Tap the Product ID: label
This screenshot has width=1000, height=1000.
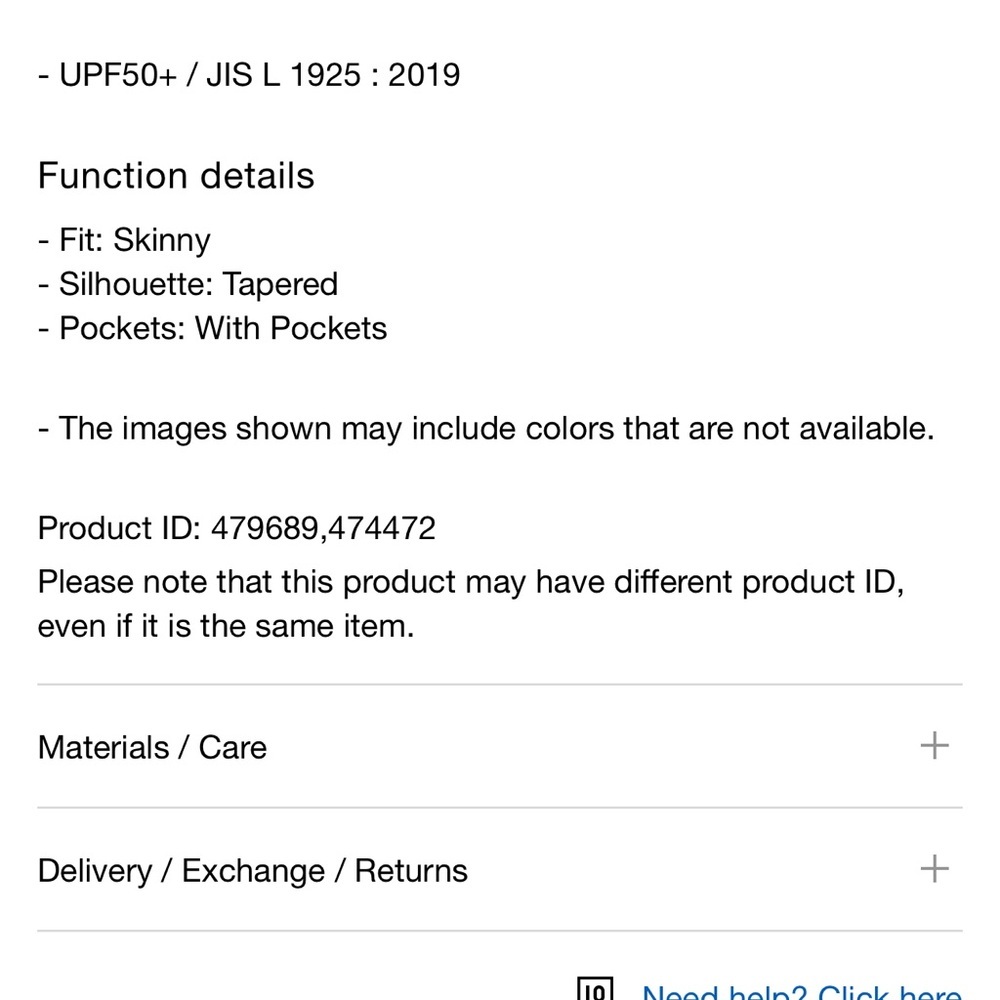coord(120,528)
